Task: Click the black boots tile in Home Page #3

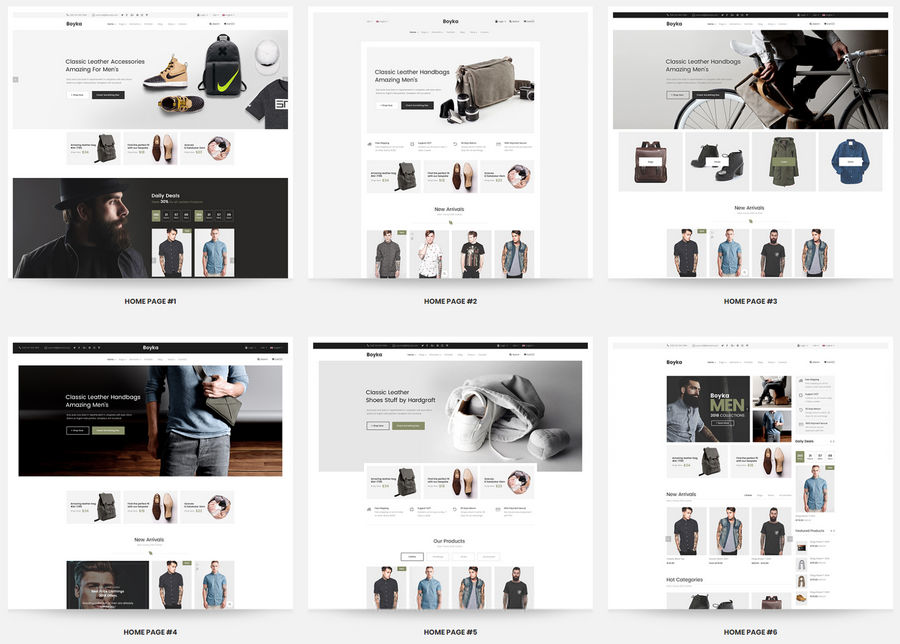Action: [717, 161]
